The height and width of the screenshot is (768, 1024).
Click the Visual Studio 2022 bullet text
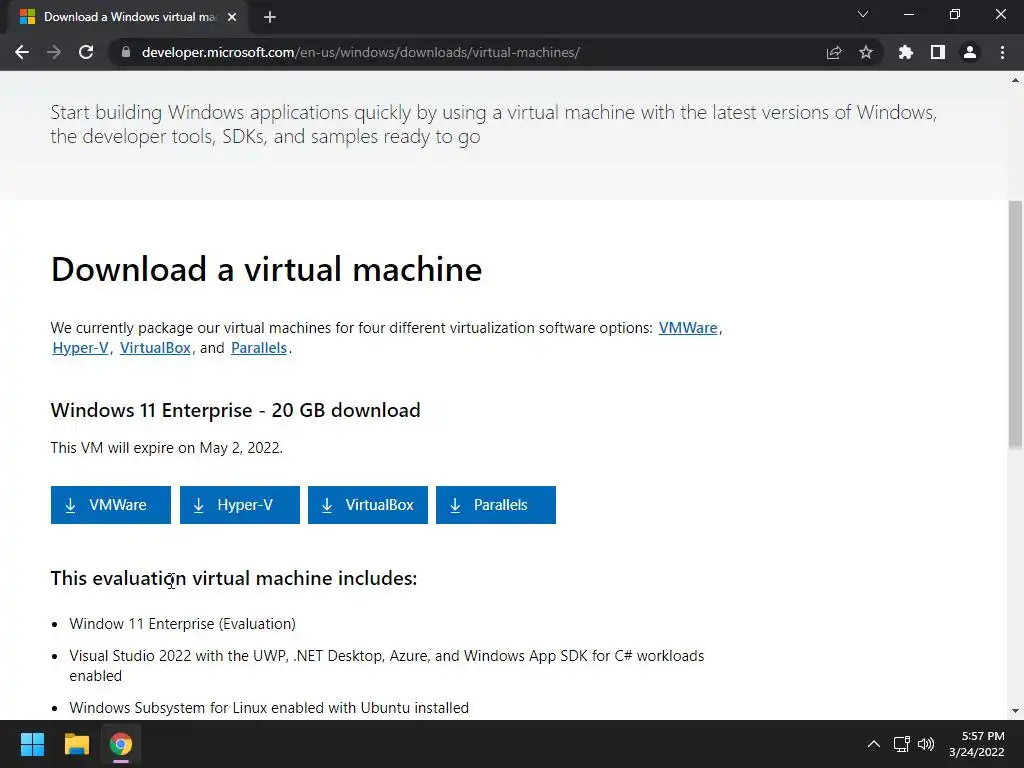387,665
